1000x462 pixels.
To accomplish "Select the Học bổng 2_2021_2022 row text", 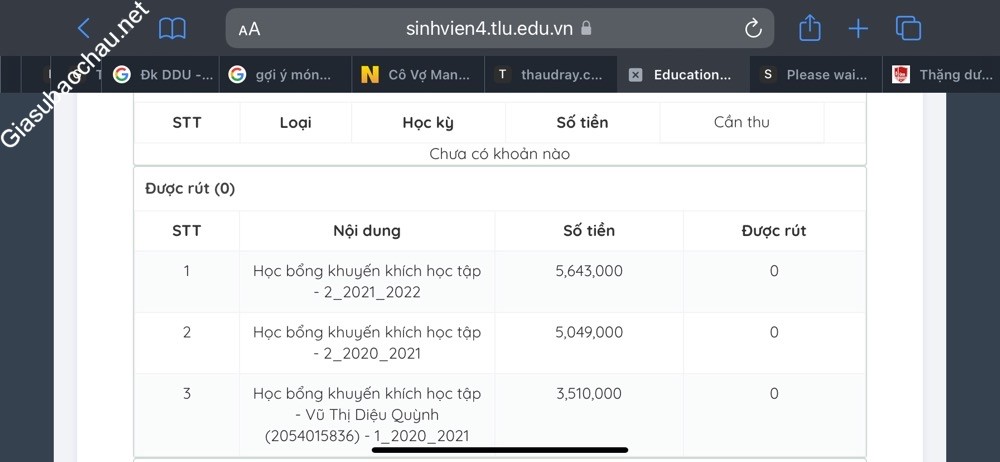I will (x=366, y=282).
